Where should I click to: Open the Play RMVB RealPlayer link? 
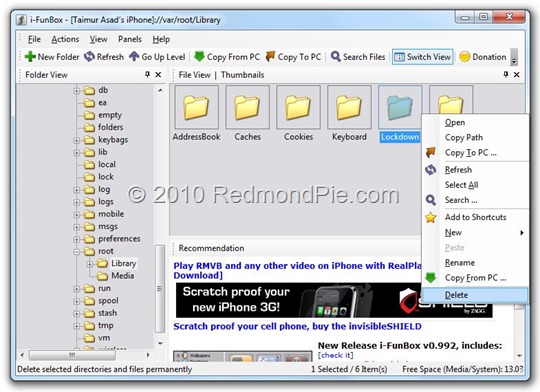[x=297, y=270]
